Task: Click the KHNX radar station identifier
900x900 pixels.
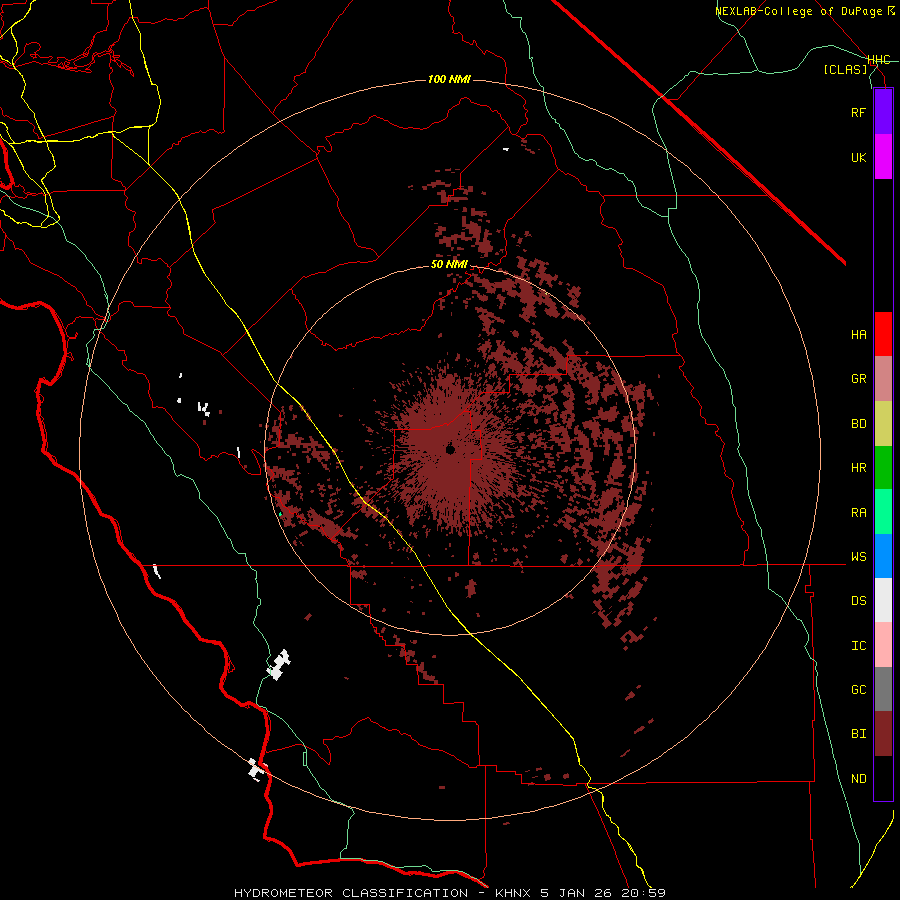Action: (513, 893)
